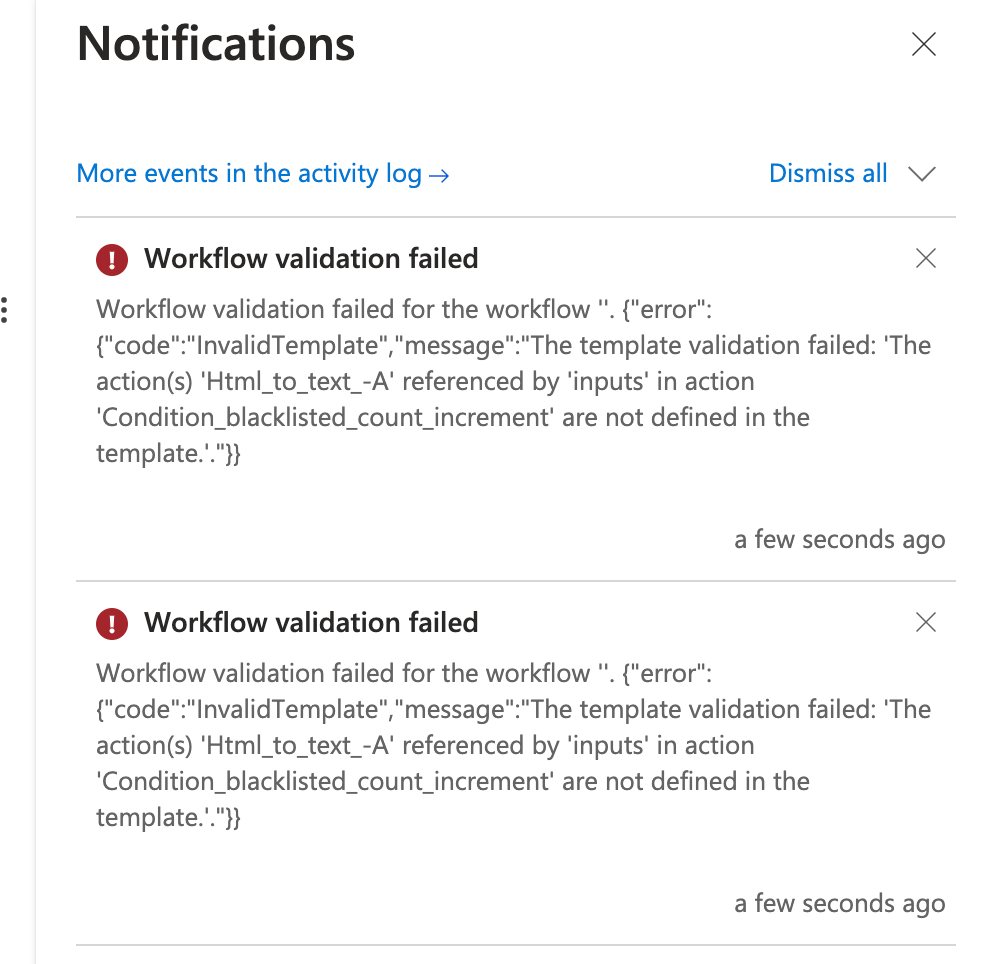The image size is (996, 964).
Task: Click the red error icon on top notification
Action: coord(112,260)
